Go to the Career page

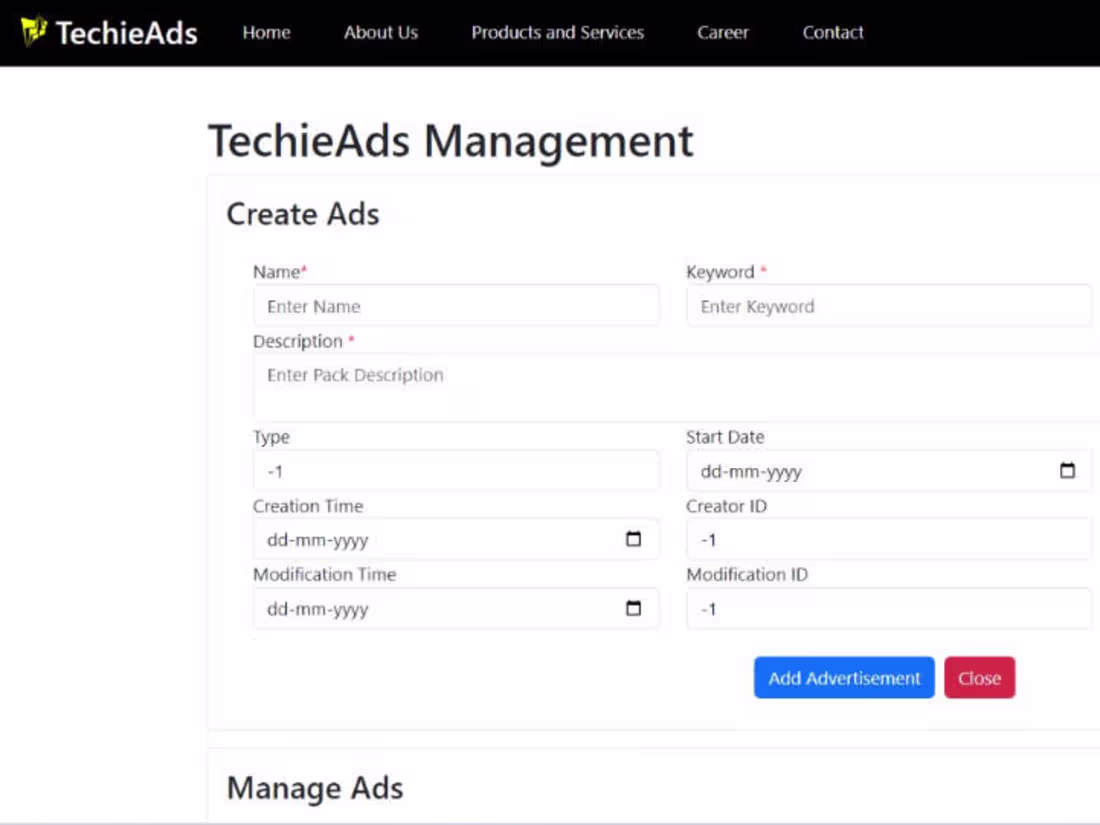[x=722, y=32]
